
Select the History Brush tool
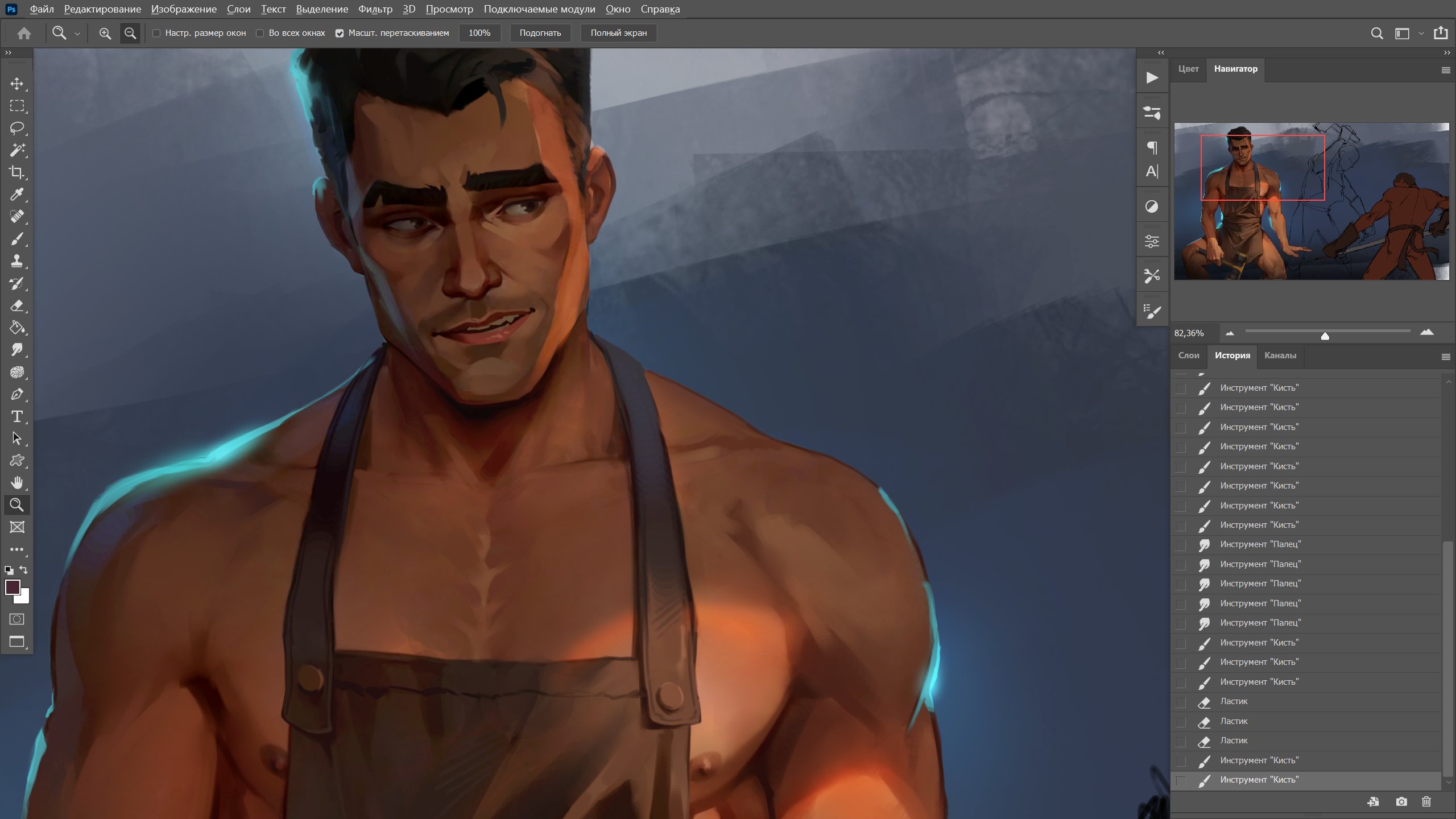pyautogui.click(x=17, y=283)
